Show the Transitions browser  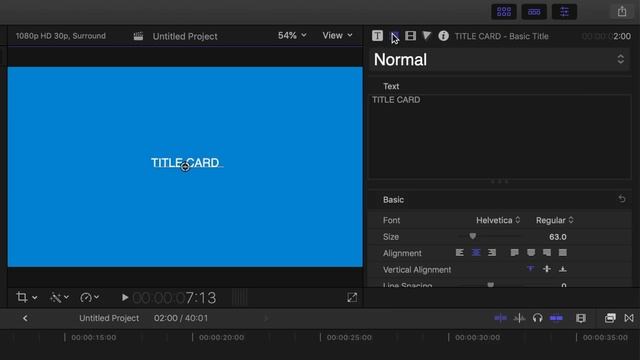[x=629, y=318]
